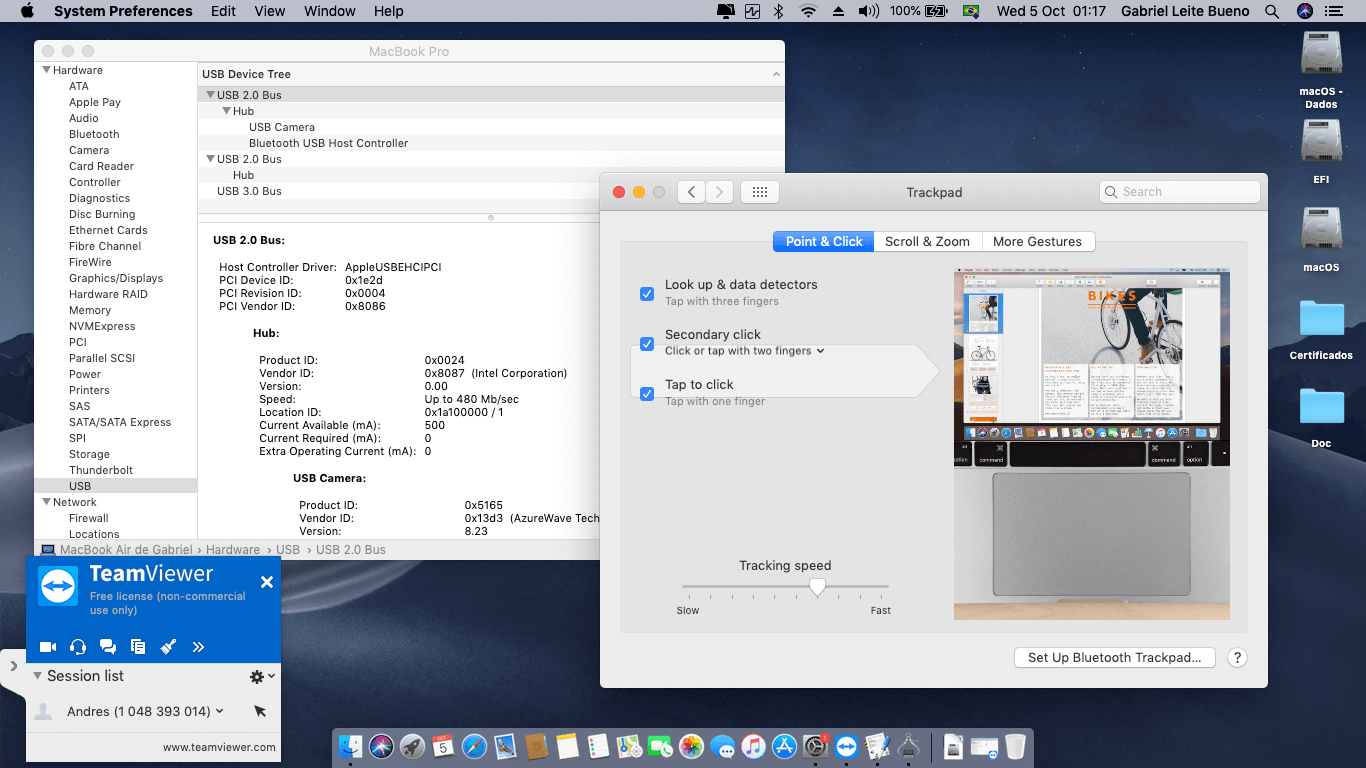Select Graphics/Displays in the sidebar
The width and height of the screenshot is (1366, 768).
coord(116,278)
